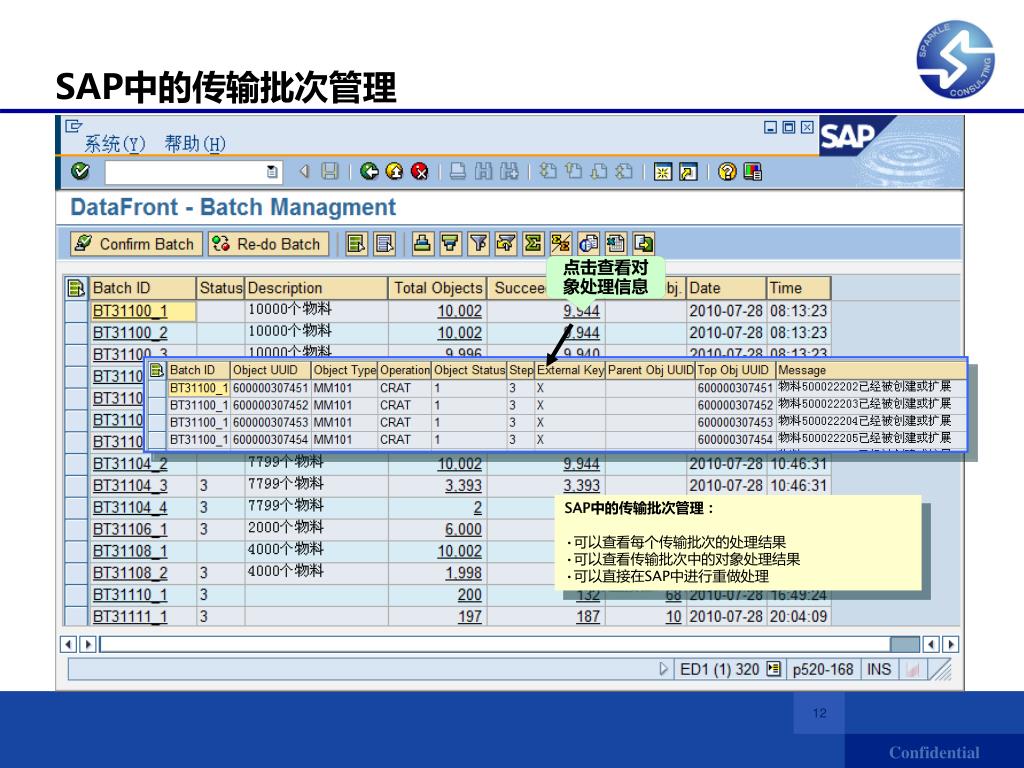Click the p520-168 status bar entry
The image size is (1024, 768).
pos(823,669)
